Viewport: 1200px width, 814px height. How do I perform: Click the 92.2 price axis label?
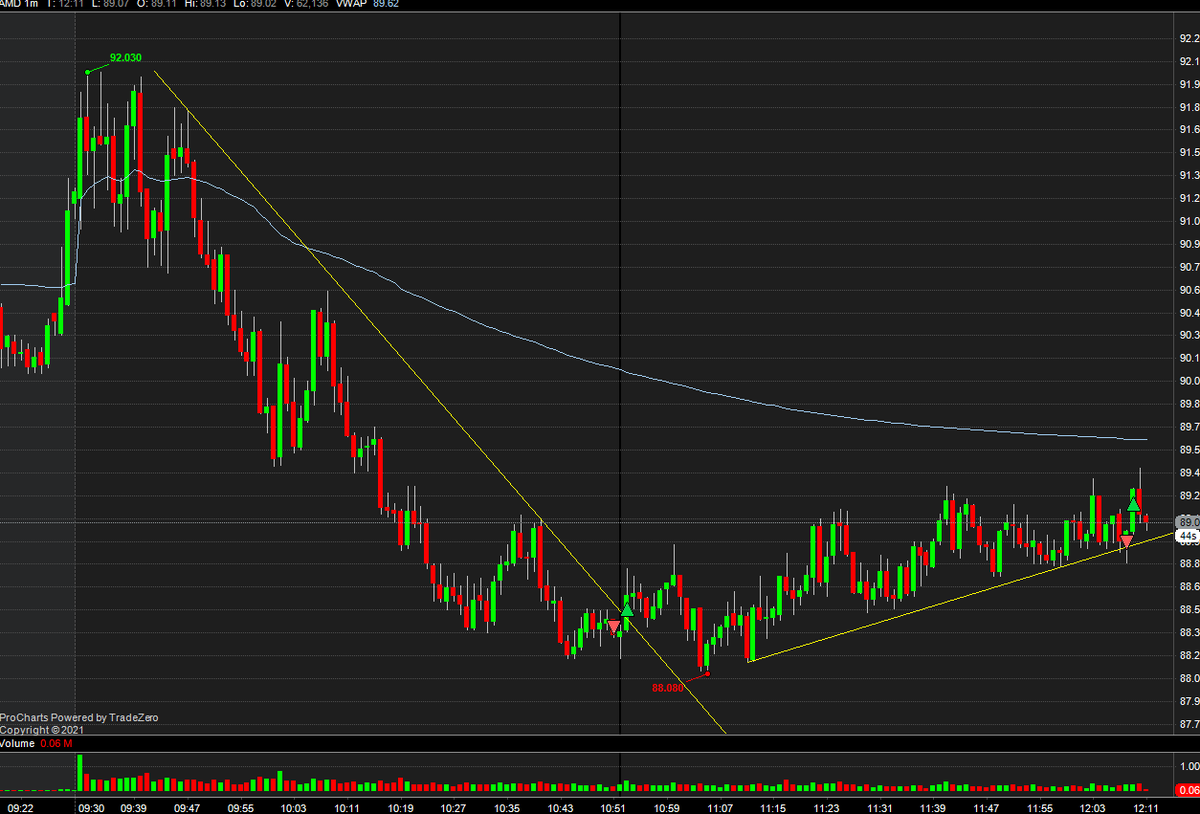click(1189, 39)
